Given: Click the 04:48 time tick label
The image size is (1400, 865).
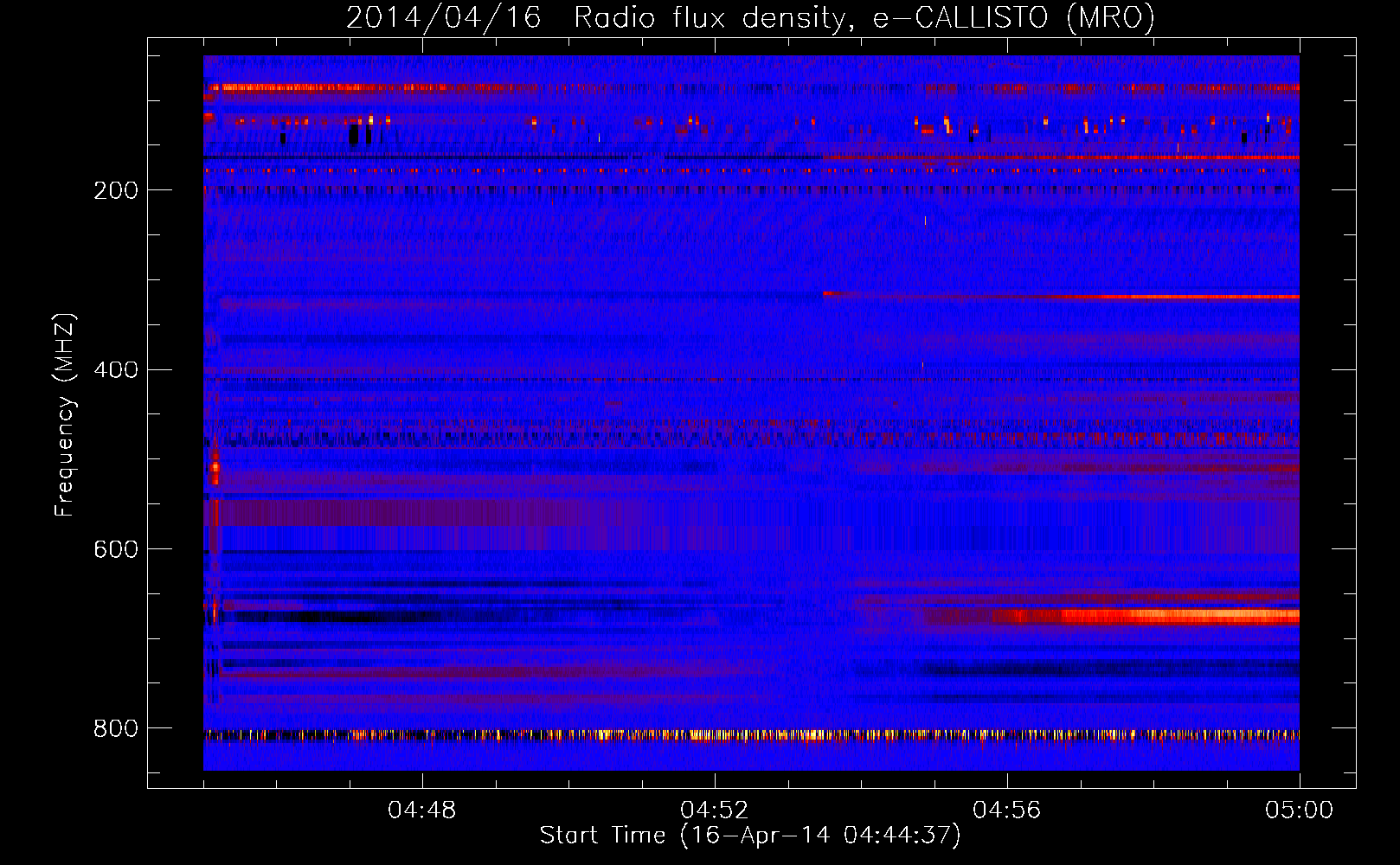Looking at the screenshot, I should tap(422, 811).
